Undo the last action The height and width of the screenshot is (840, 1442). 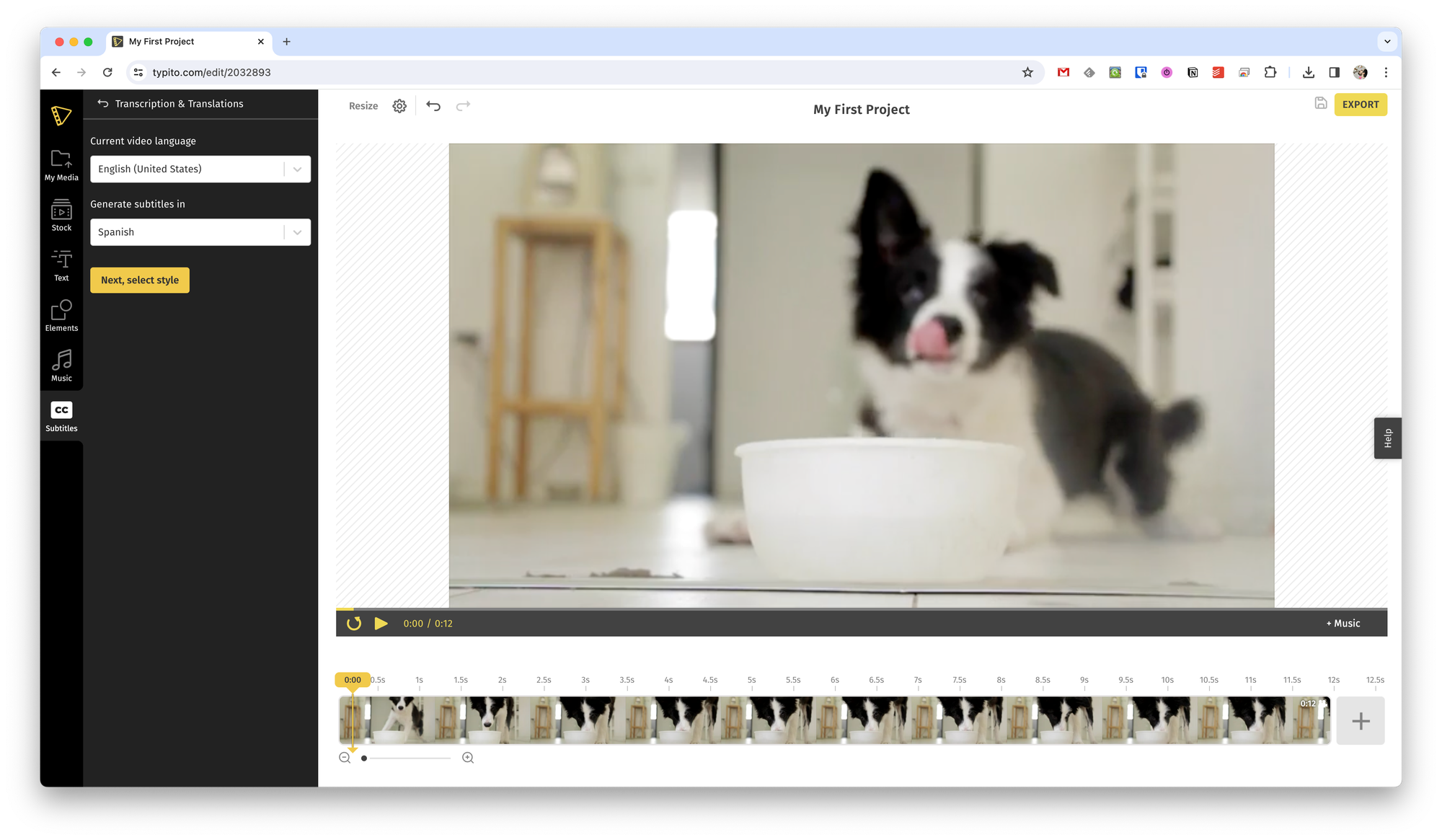[433, 106]
